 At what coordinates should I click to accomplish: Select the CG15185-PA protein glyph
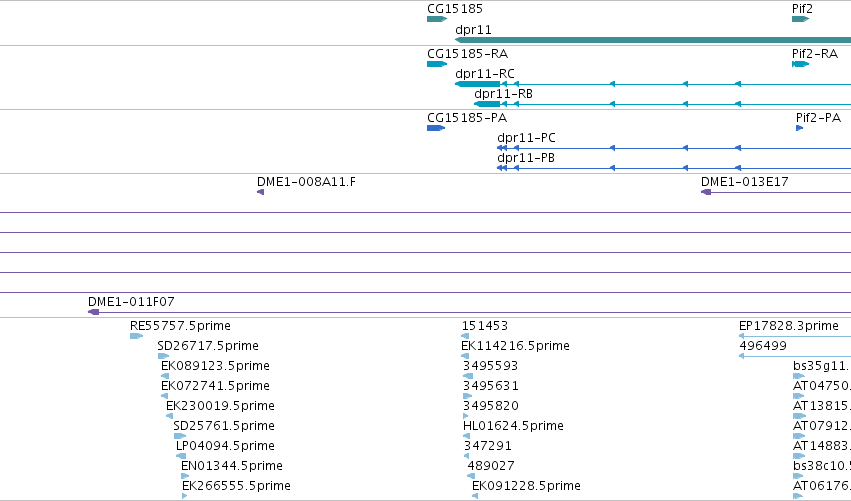pyautogui.click(x=436, y=128)
